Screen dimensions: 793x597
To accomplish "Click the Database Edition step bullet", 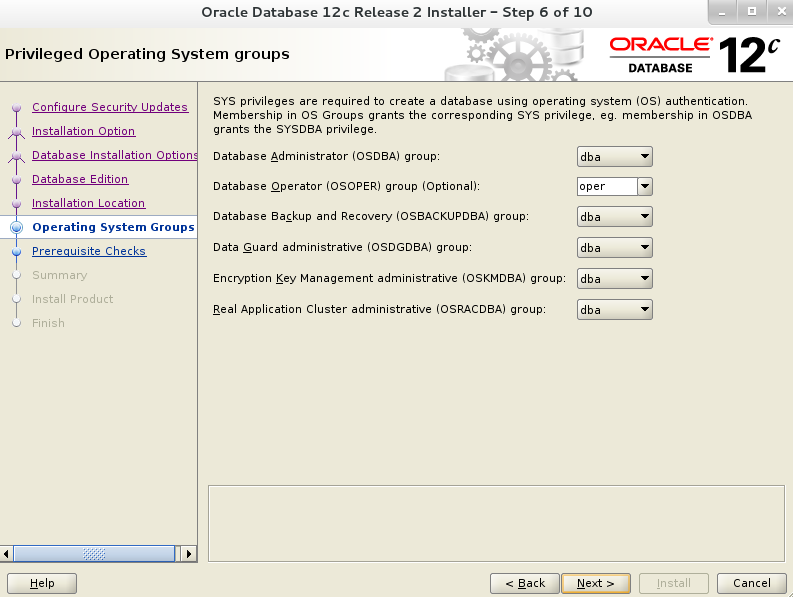I will click(x=17, y=179).
